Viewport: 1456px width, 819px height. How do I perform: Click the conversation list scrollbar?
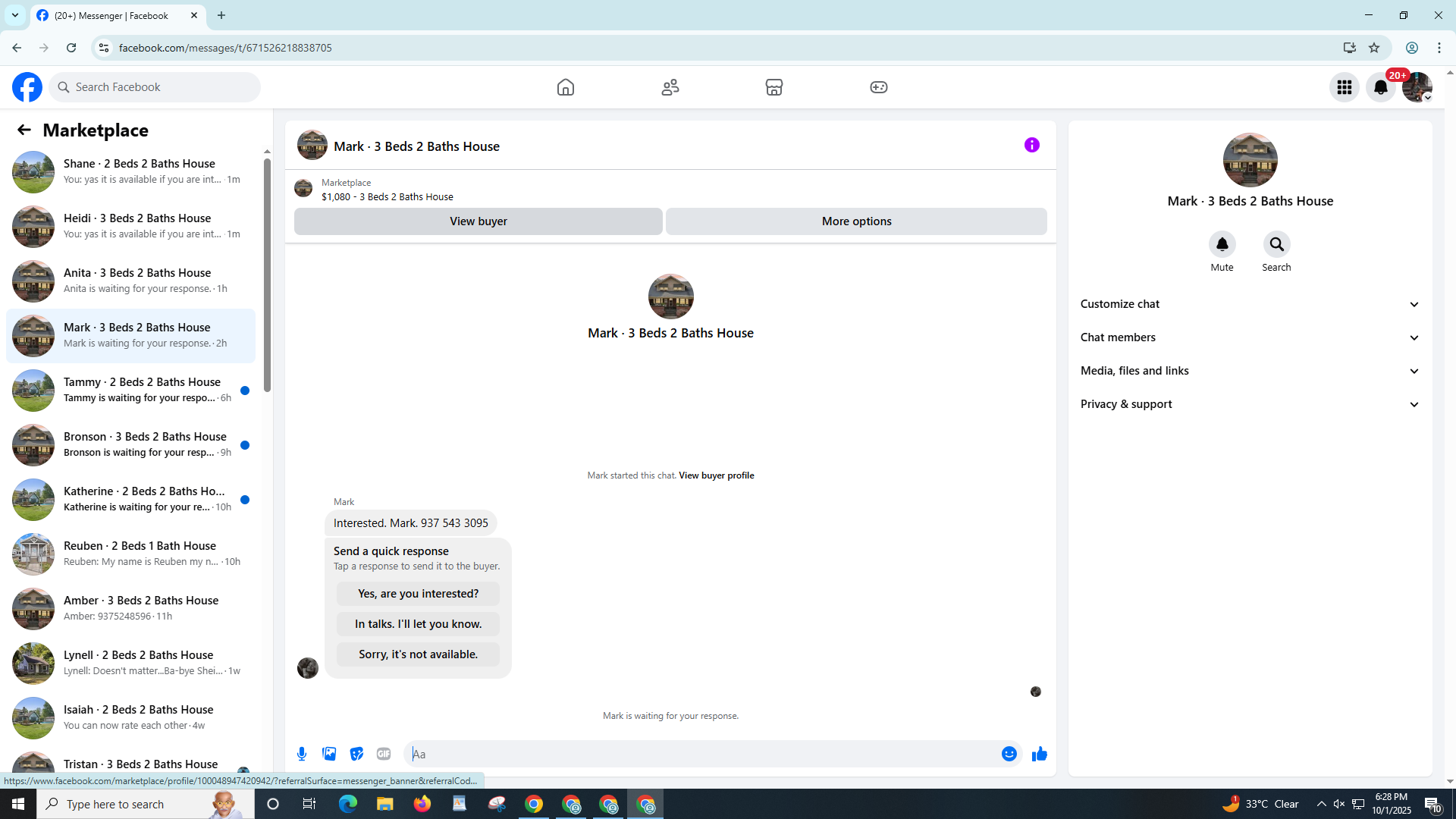coord(267,277)
